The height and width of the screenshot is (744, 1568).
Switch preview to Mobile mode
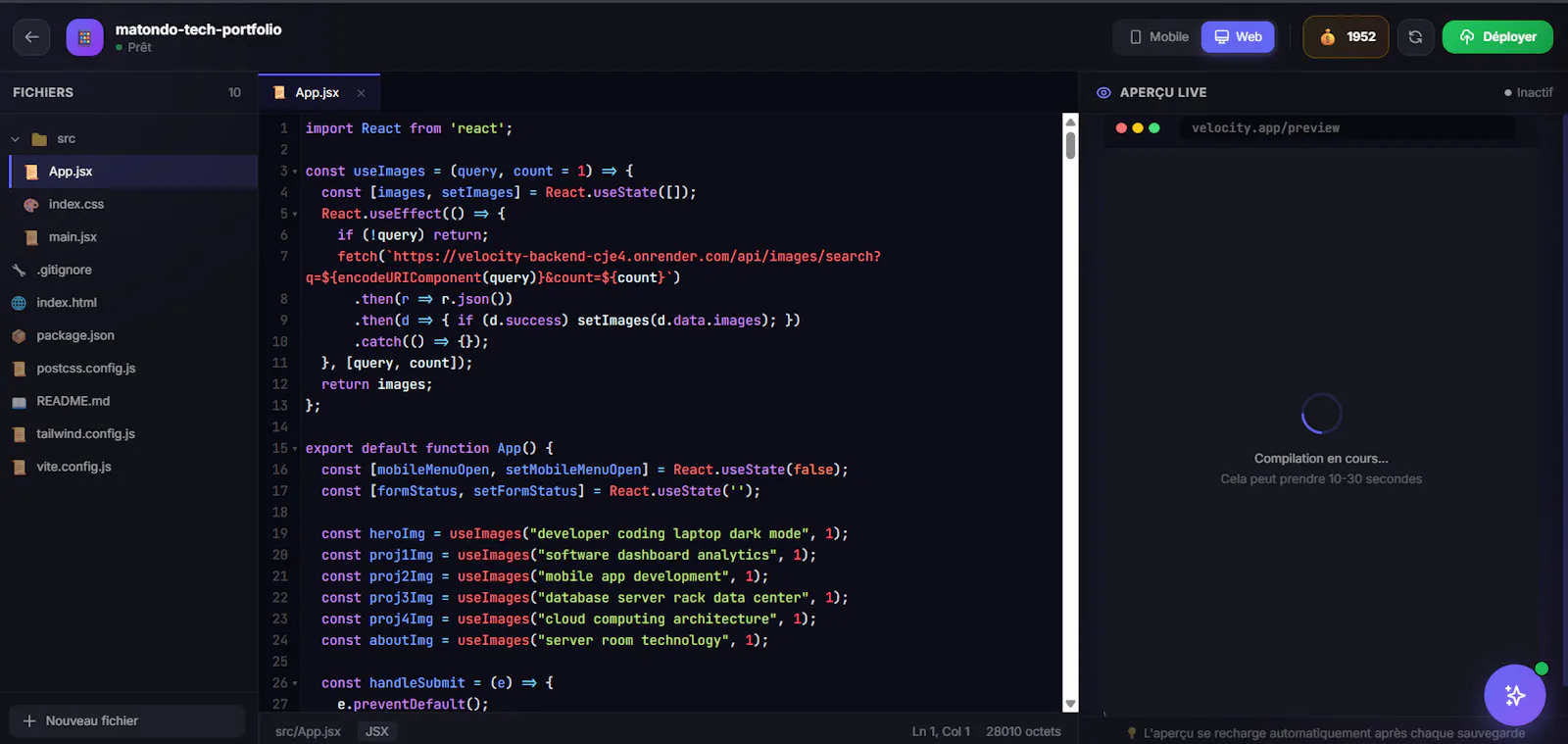coord(1158,37)
